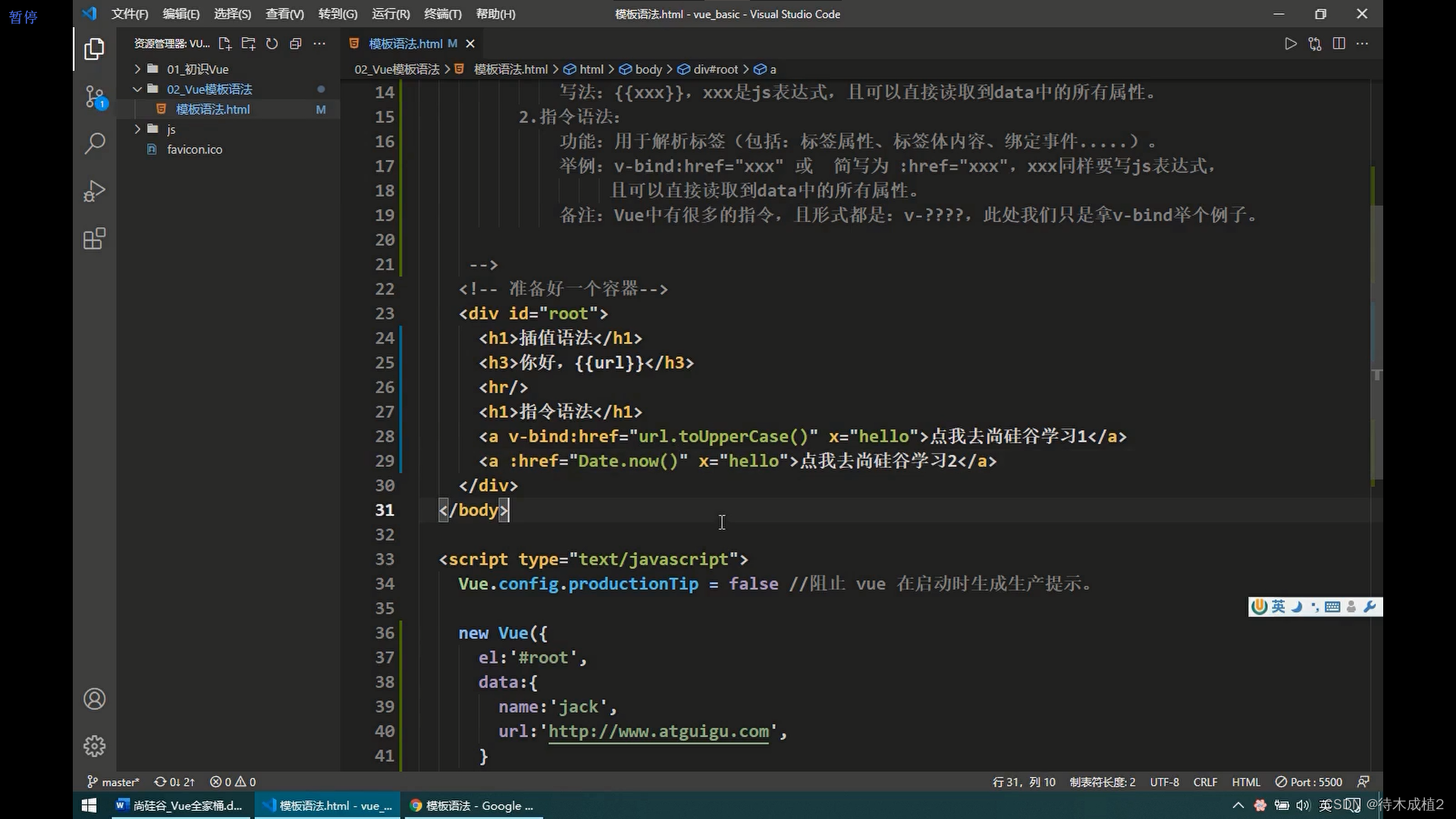
Task: Show hidden system tray icons
Action: click(x=1238, y=805)
